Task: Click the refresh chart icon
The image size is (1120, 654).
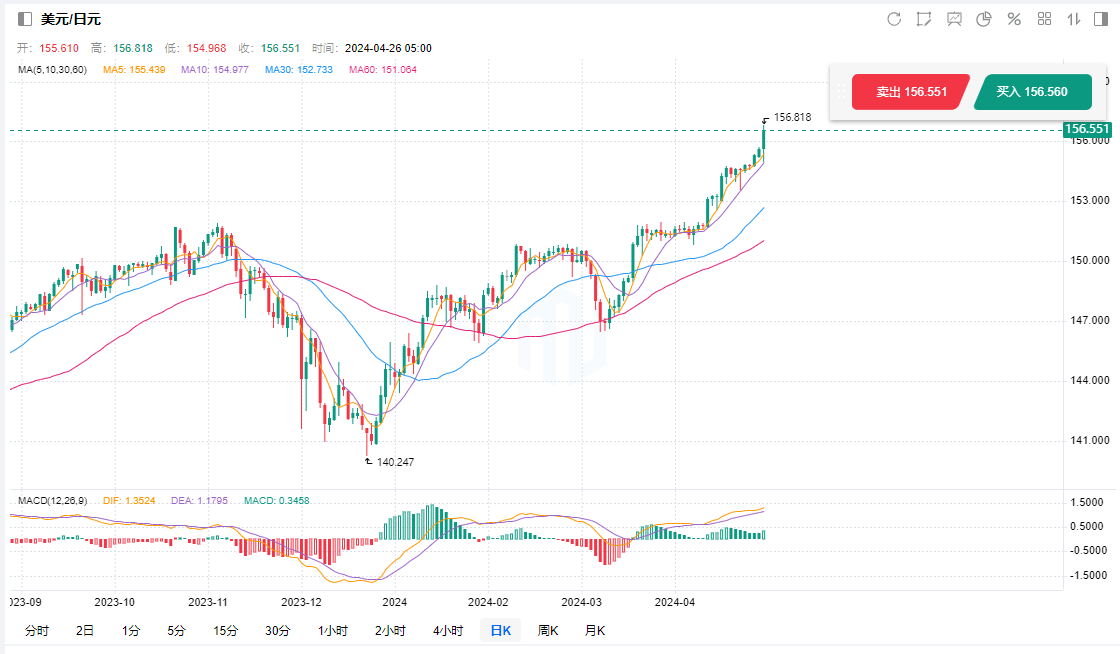Action: click(x=894, y=19)
